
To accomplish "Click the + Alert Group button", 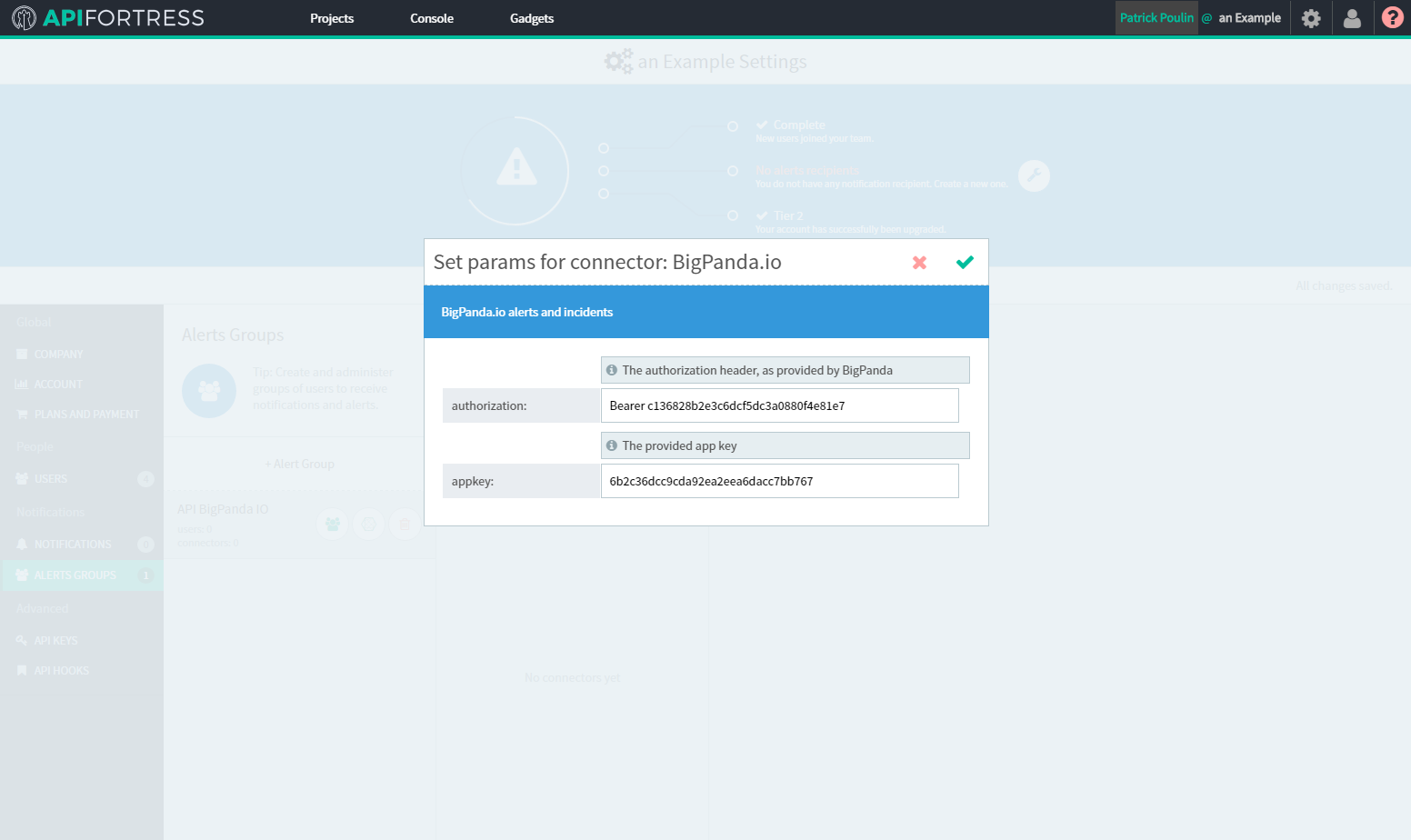I will coord(300,465).
